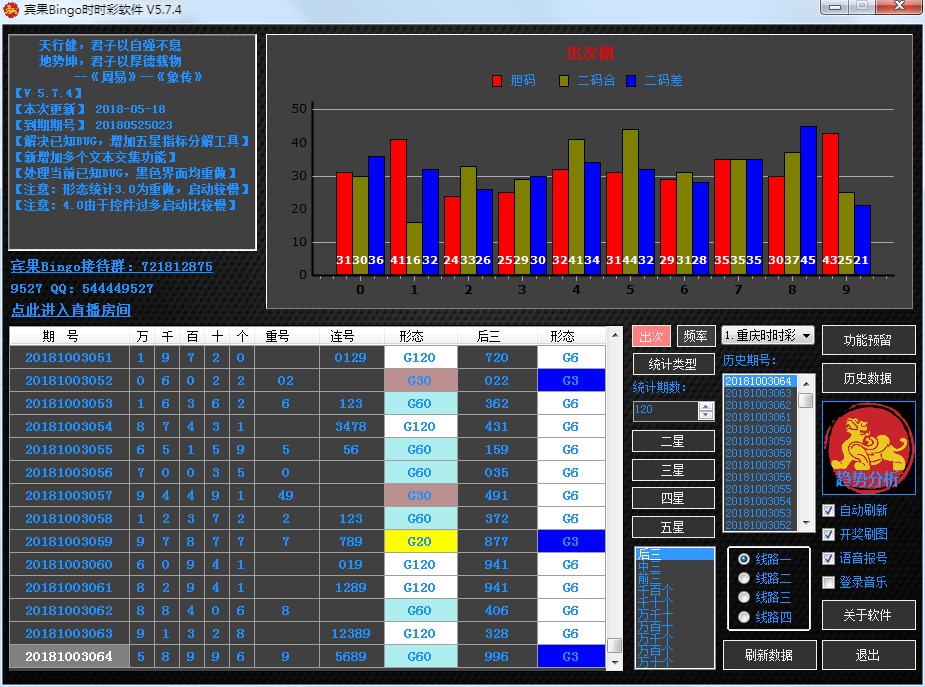Click the blue 二码差 legend swatch
925x687 pixels.
[632, 81]
